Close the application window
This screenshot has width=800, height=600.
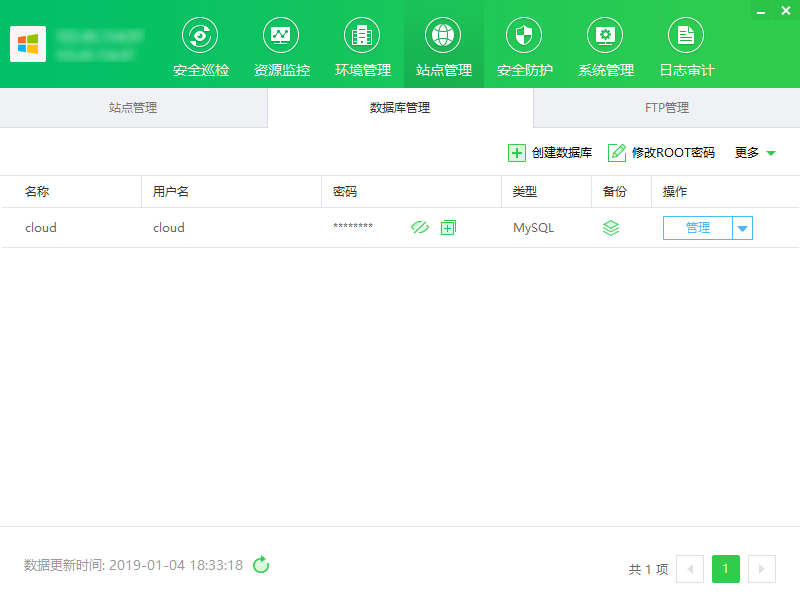tap(786, 11)
